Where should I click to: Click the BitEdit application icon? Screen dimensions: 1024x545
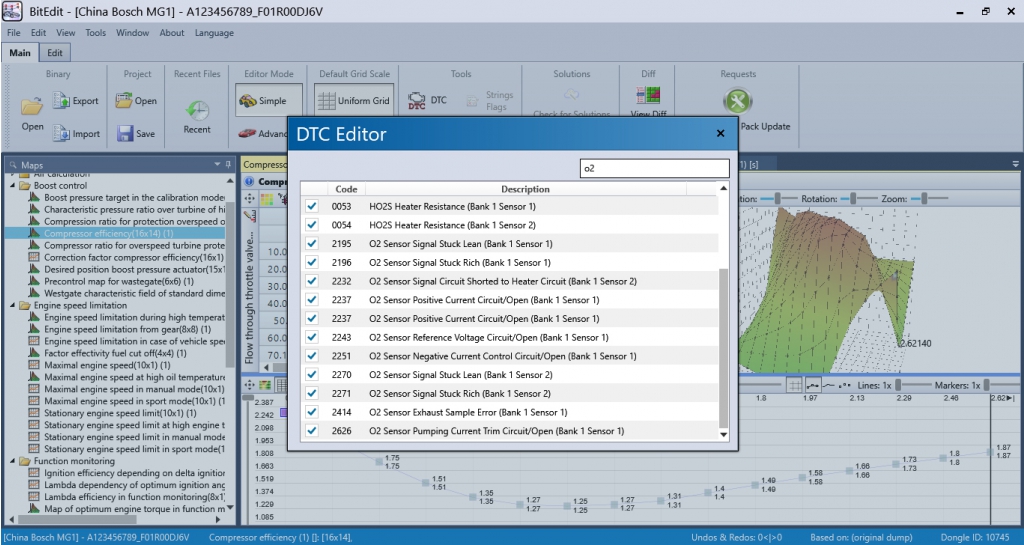click(x=12, y=11)
